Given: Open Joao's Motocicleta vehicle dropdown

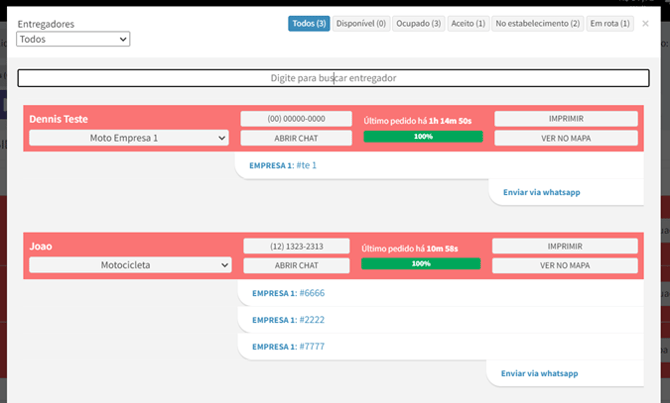Looking at the screenshot, I should pyautogui.click(x=130, y=266).
